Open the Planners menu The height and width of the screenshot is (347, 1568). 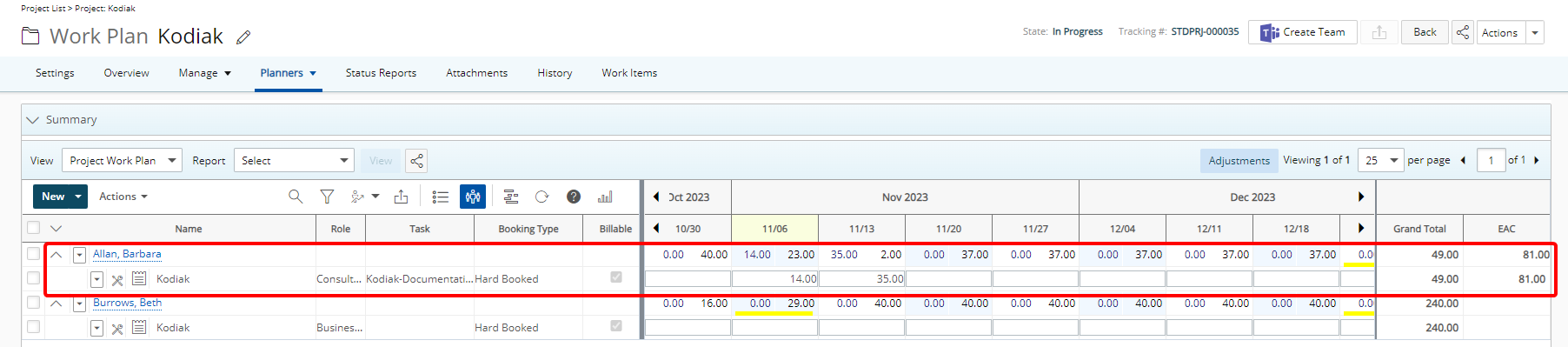288,73
